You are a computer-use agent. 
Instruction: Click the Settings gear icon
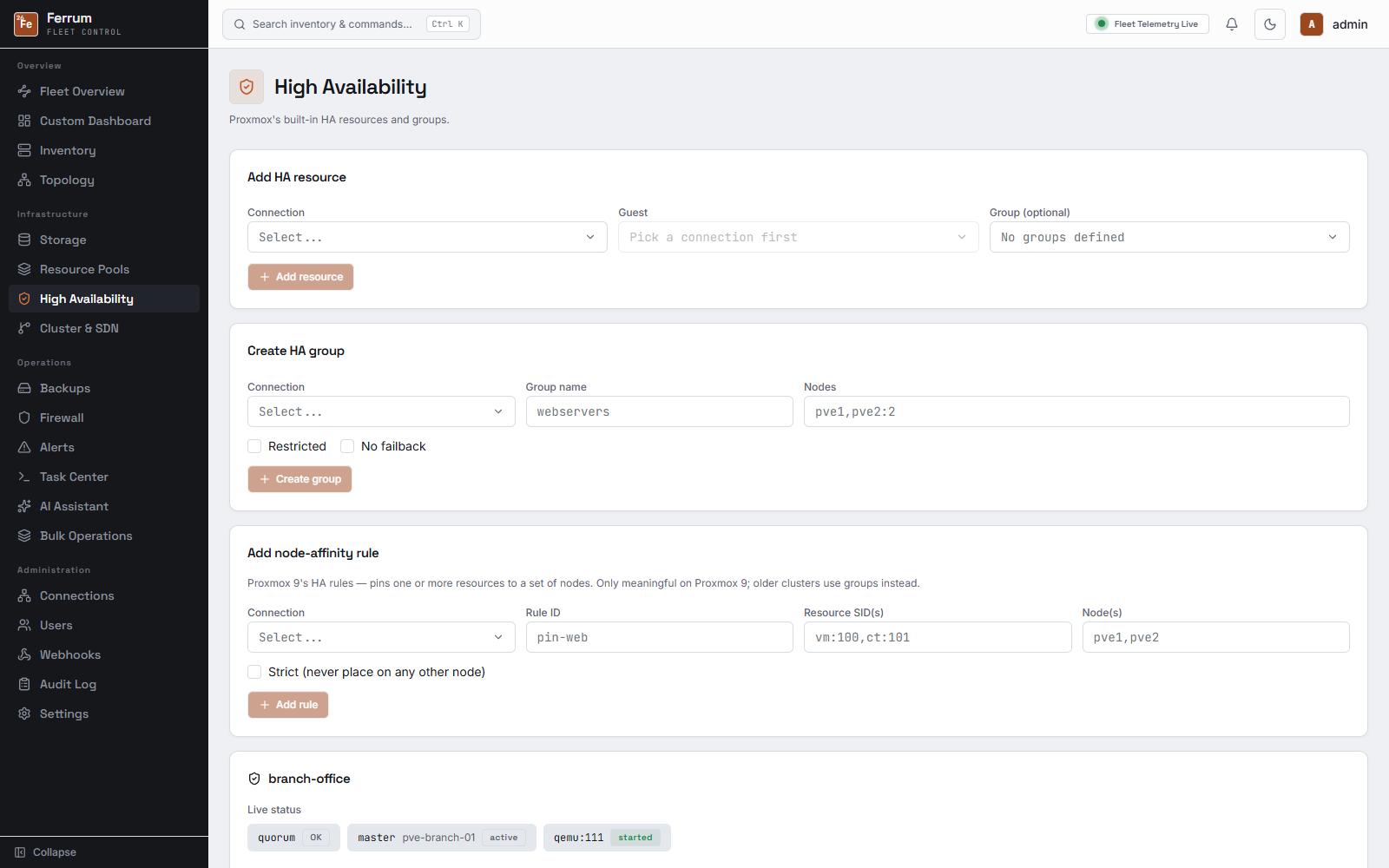(x=24, y=713)
